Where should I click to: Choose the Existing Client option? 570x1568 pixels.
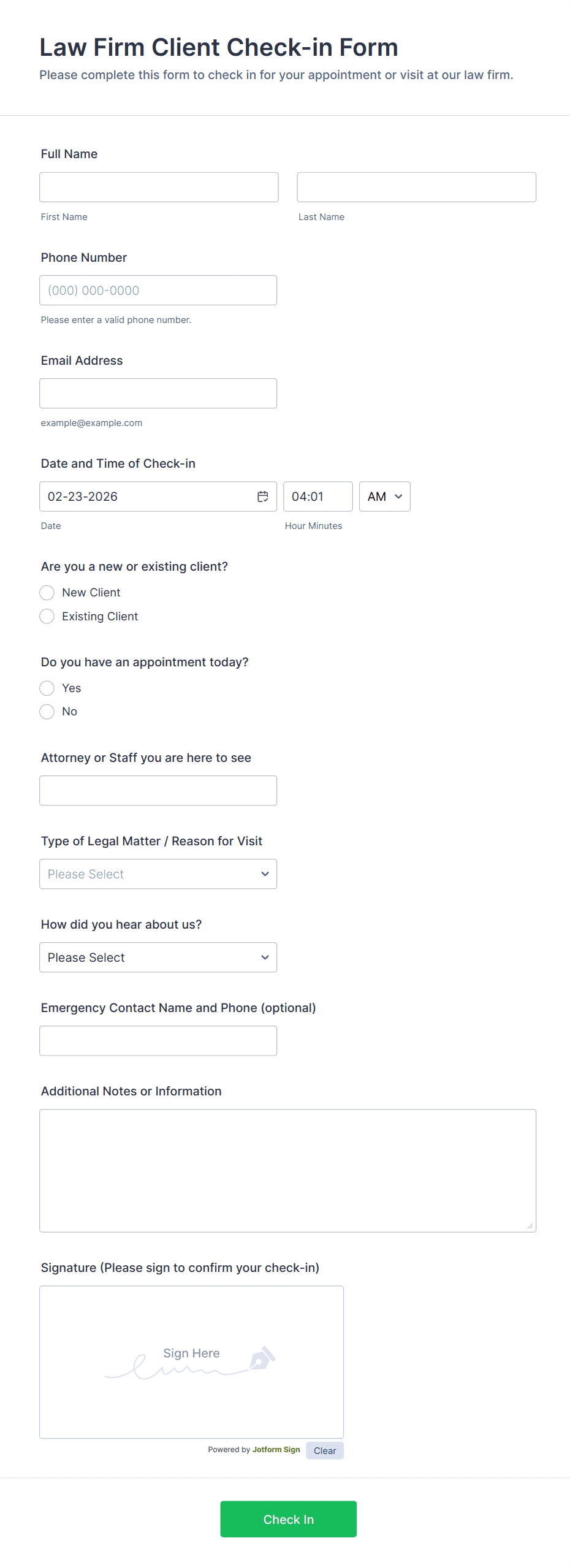(x=47, y=616)
